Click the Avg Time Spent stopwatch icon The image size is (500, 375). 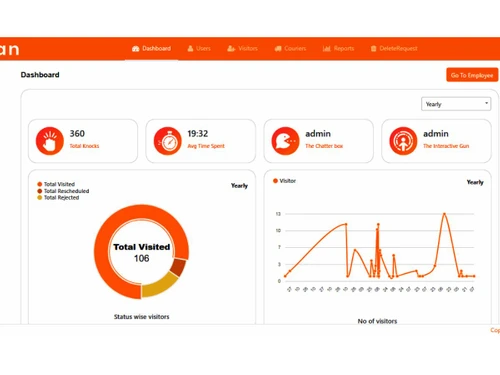coord(168,141)
